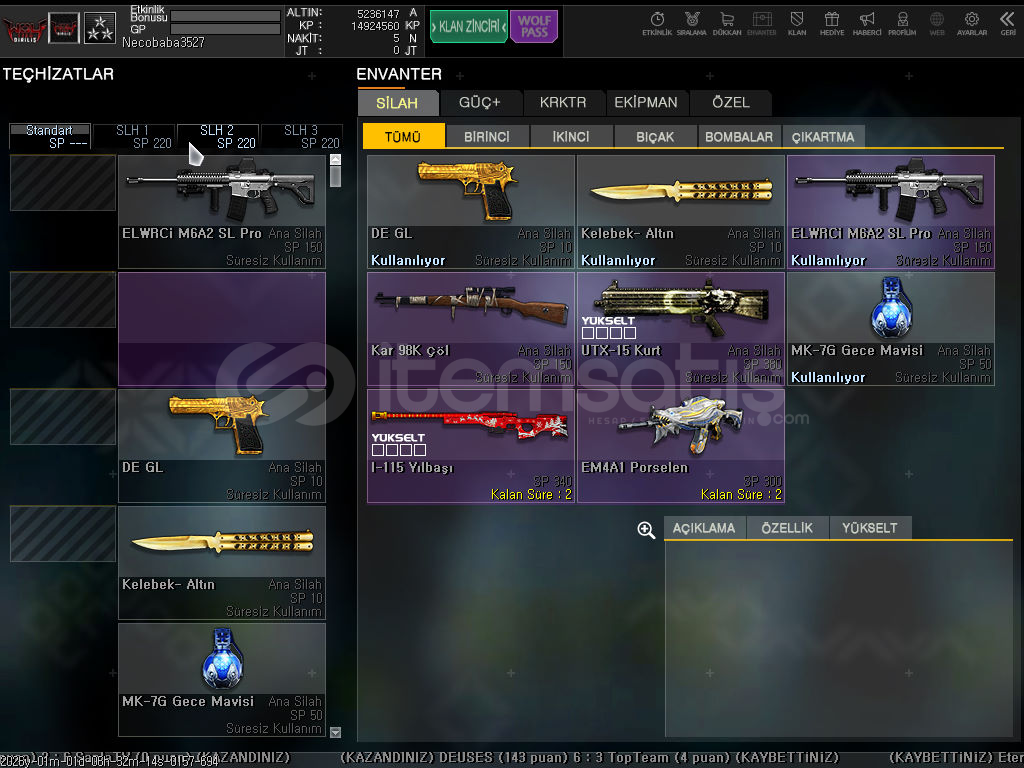Click the KLAN ZİNCİRİ button
Viewport: 1024px width, 768px height.
(x=468, y=27)
